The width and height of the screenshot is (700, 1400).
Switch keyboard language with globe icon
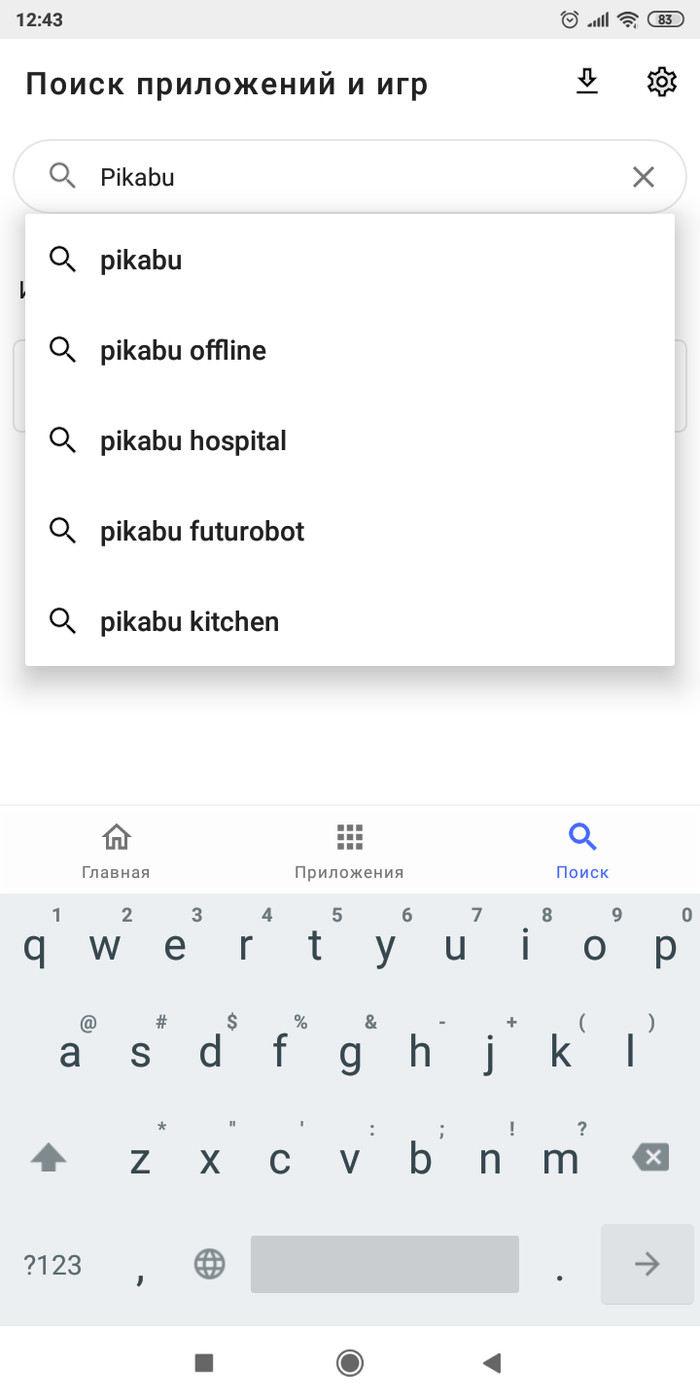pos(209,1265)
